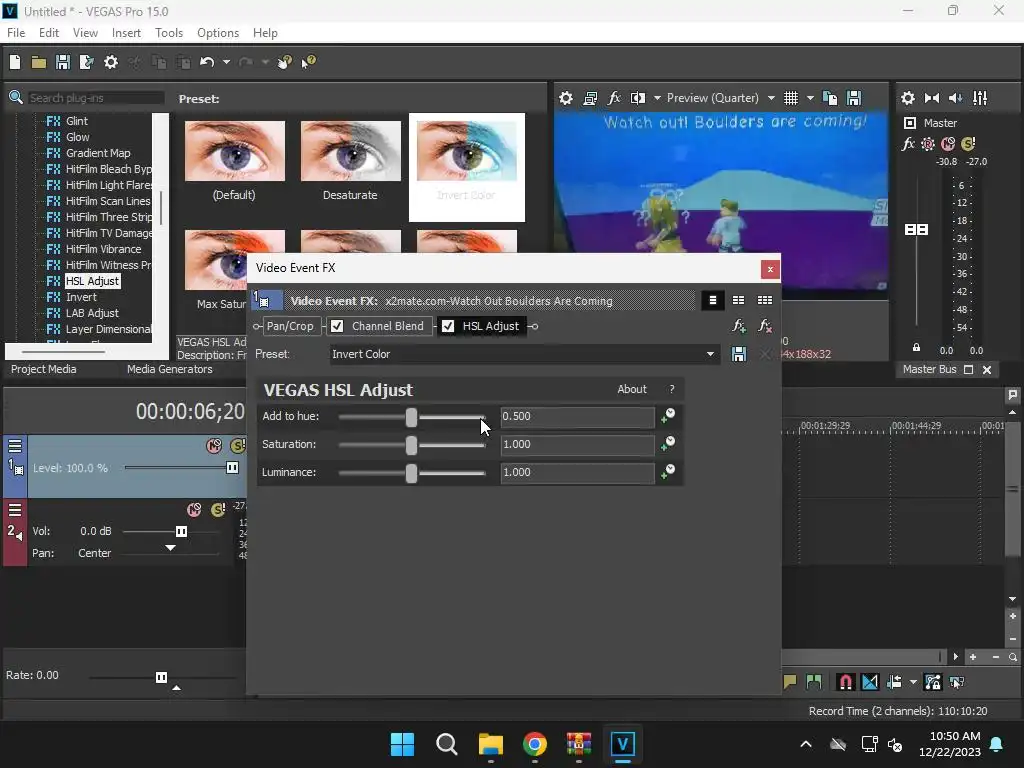Click About in VEGAS HSL Adjust
Viewport: 1024px width, 768px height.
(x=632, y=389)
